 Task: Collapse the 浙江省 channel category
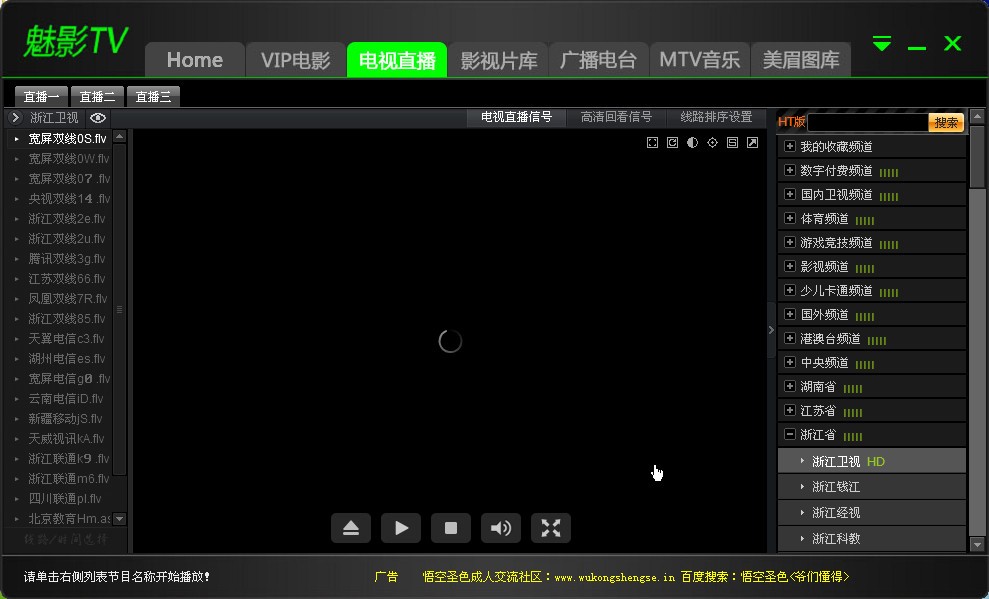(790, 434)
